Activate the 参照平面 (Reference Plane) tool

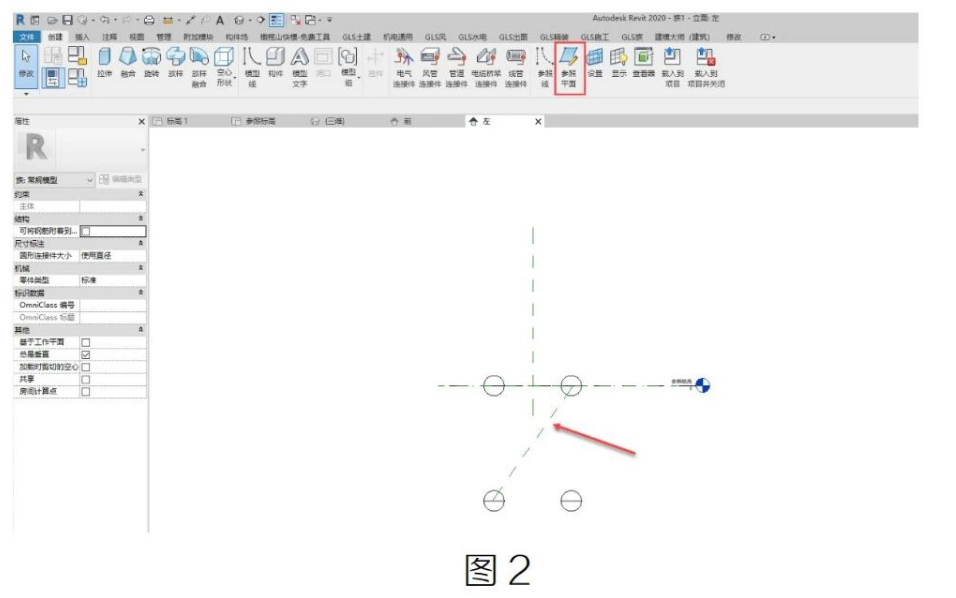(569, 67)
